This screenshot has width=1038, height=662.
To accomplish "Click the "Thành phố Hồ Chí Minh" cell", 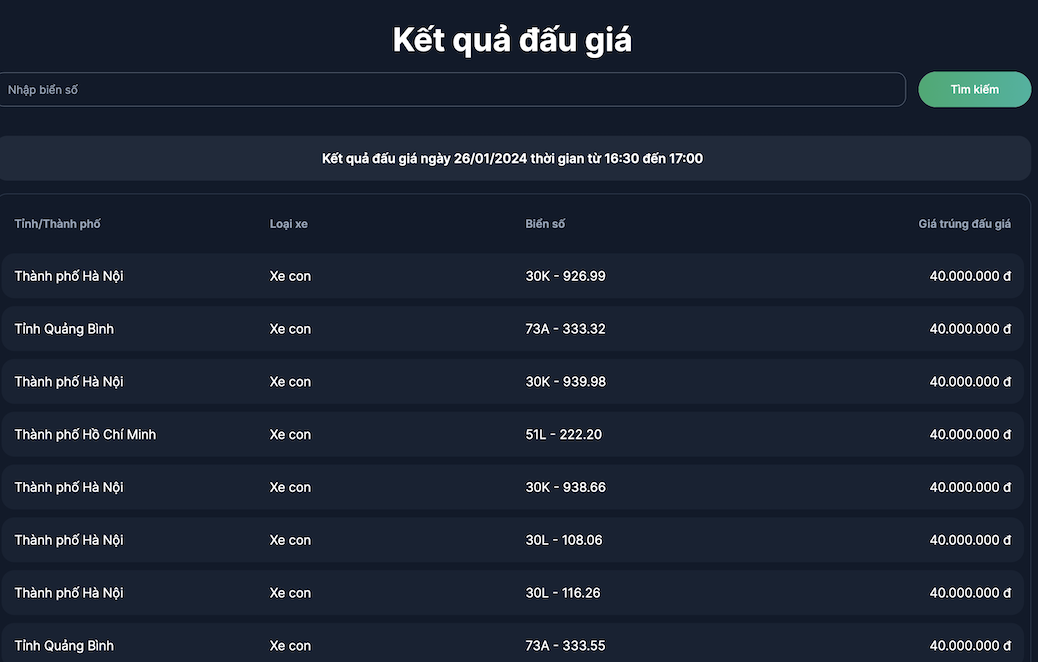I will point(85,435).
